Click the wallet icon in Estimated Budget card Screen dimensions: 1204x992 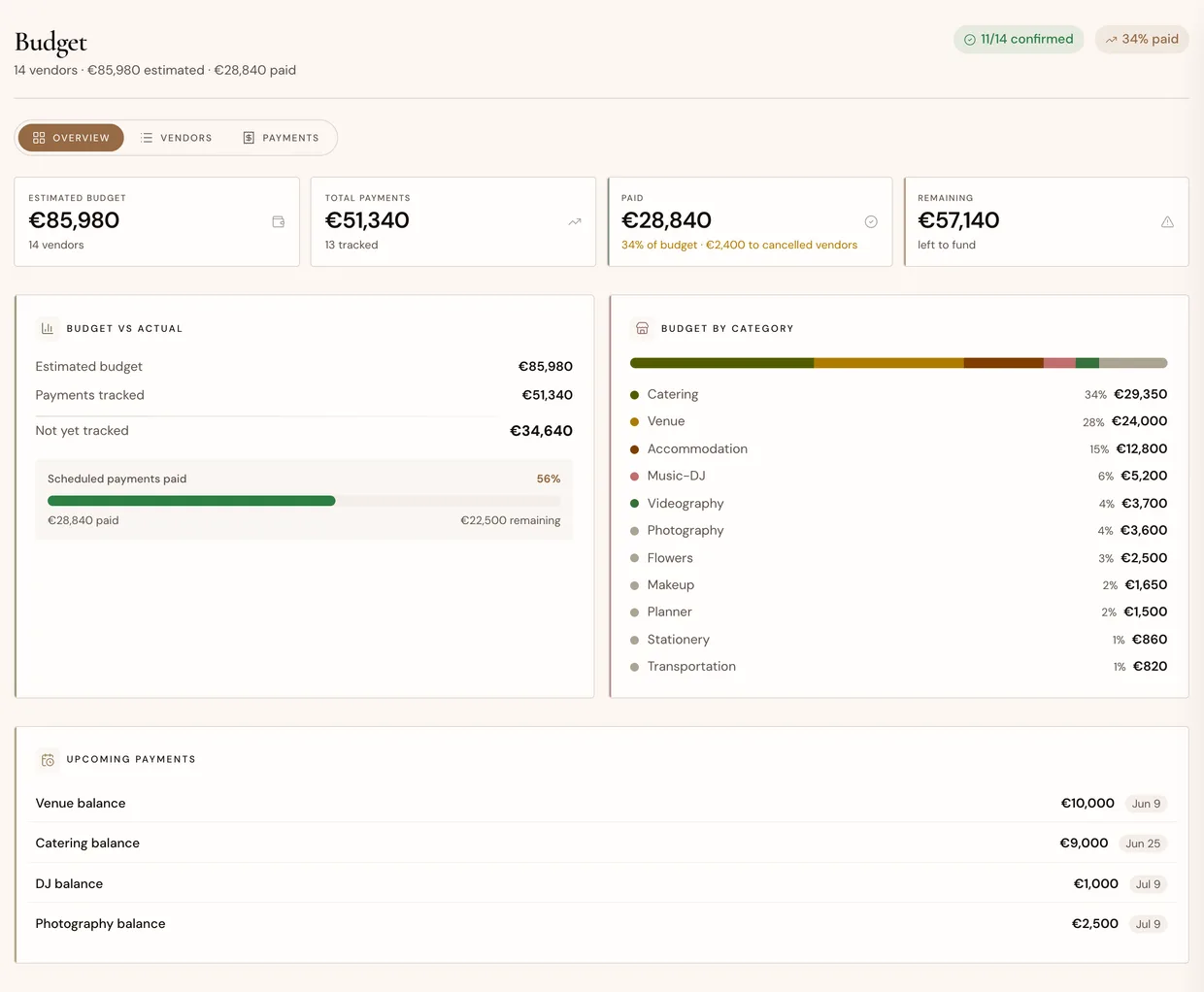pos(279,221)
